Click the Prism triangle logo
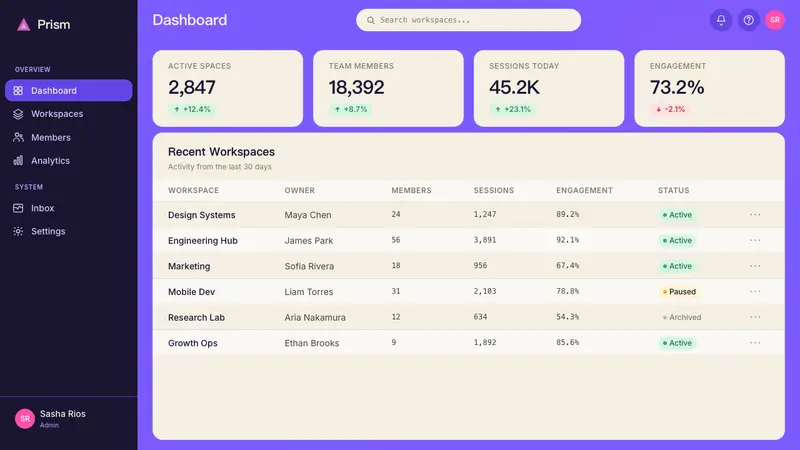The height and width of the screenshot is (450, 800). click(23, 24)
